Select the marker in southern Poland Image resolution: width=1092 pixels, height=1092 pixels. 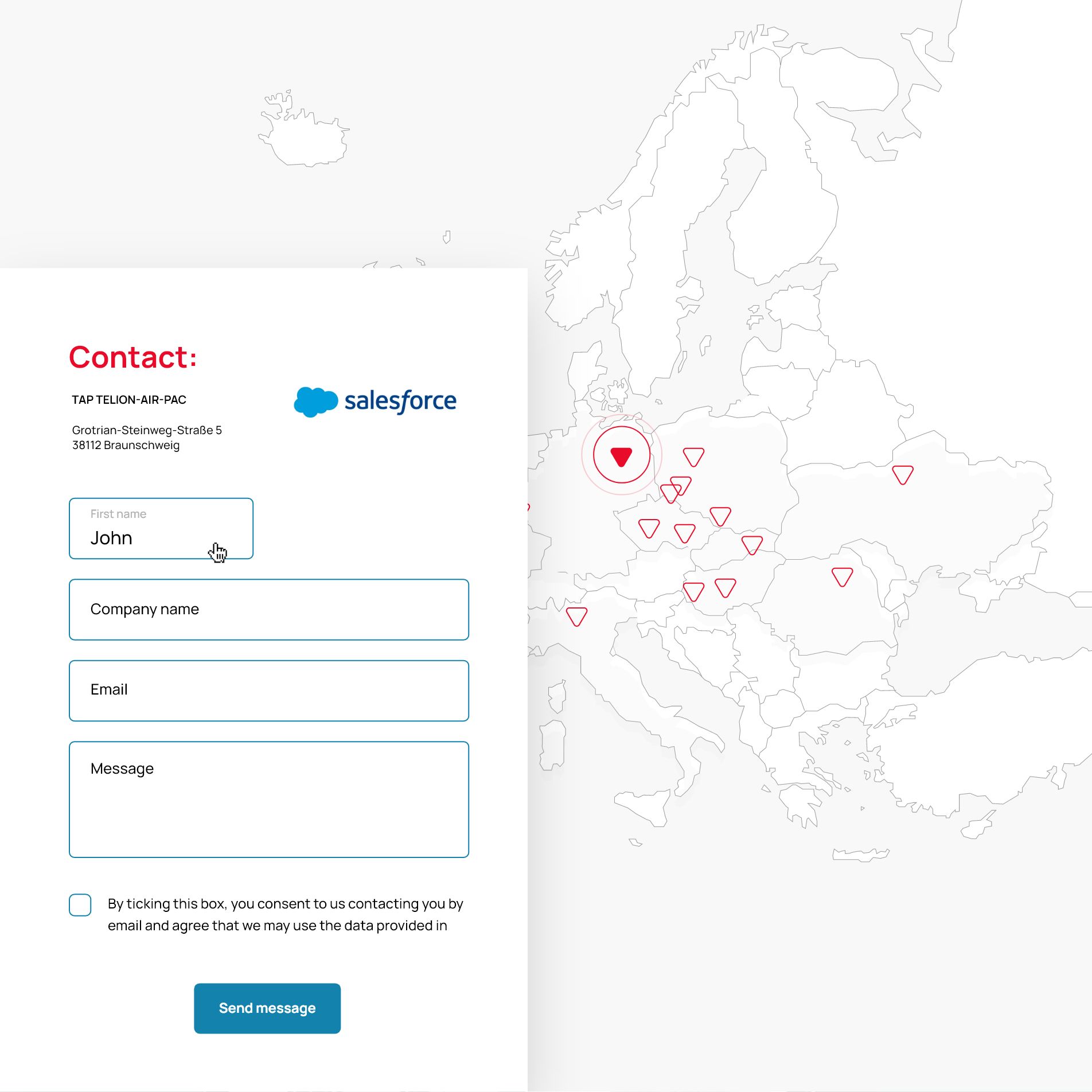click(720, 516)
